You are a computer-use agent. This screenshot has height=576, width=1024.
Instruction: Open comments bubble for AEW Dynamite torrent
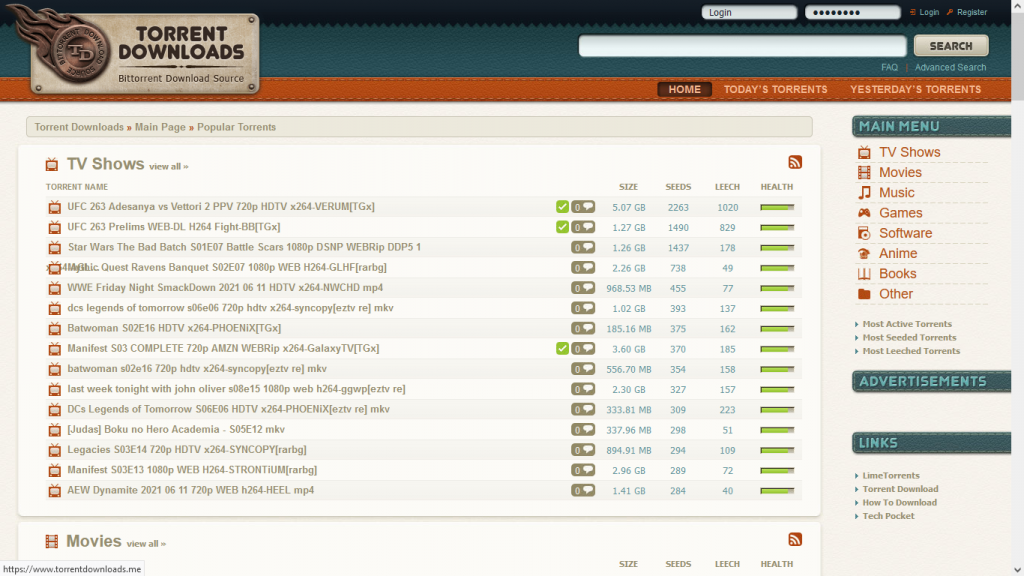point(583,490)
